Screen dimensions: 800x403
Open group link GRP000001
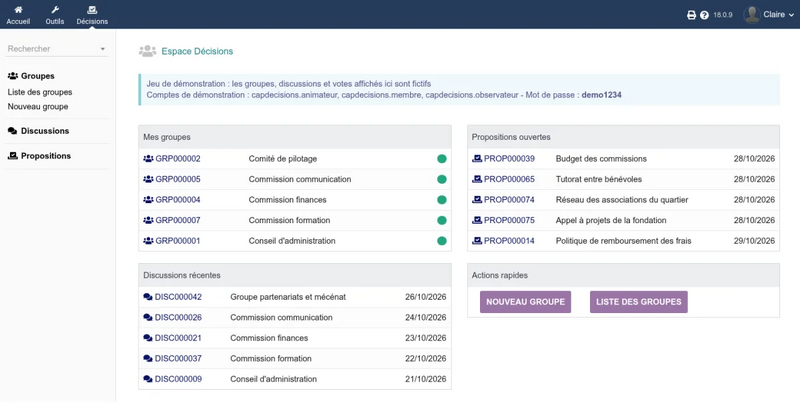(x=178, y=241)
